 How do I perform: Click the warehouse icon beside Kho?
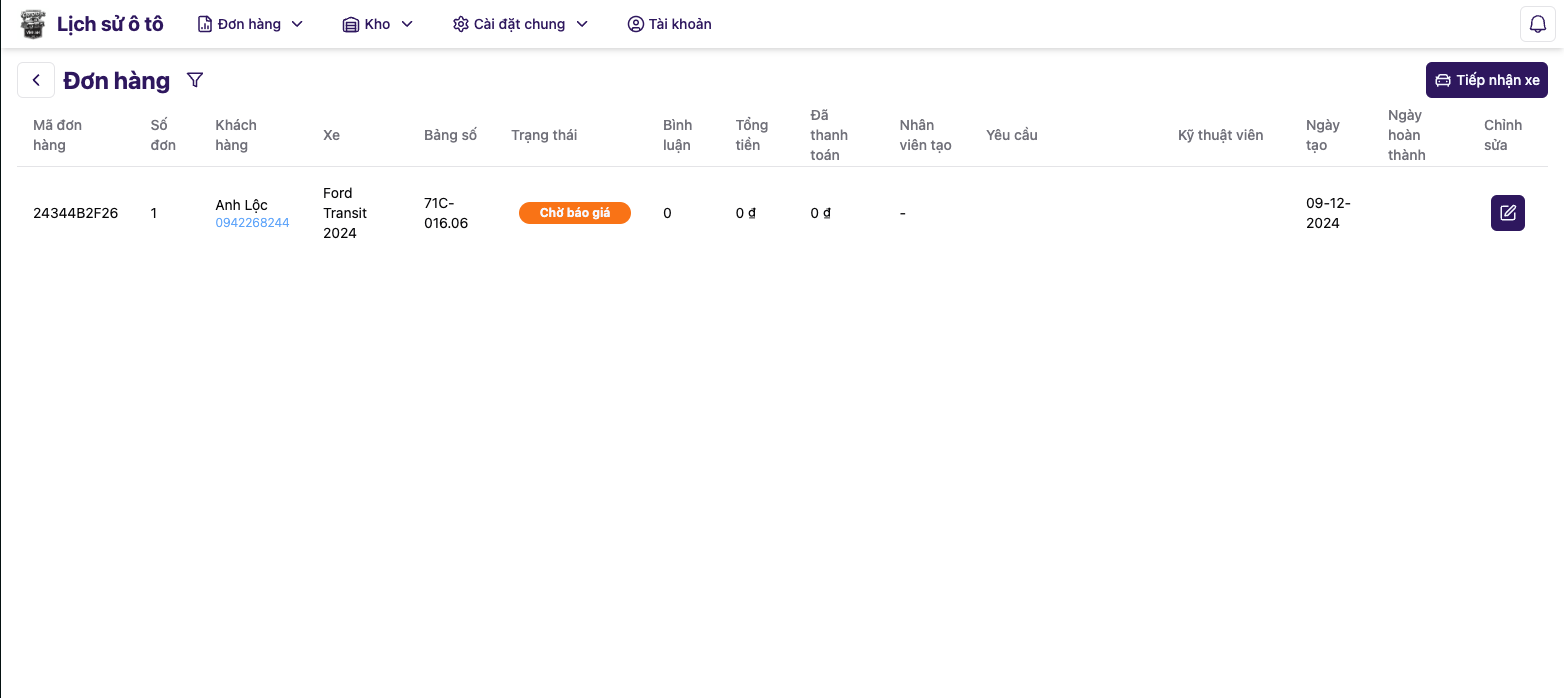[350, 24]
